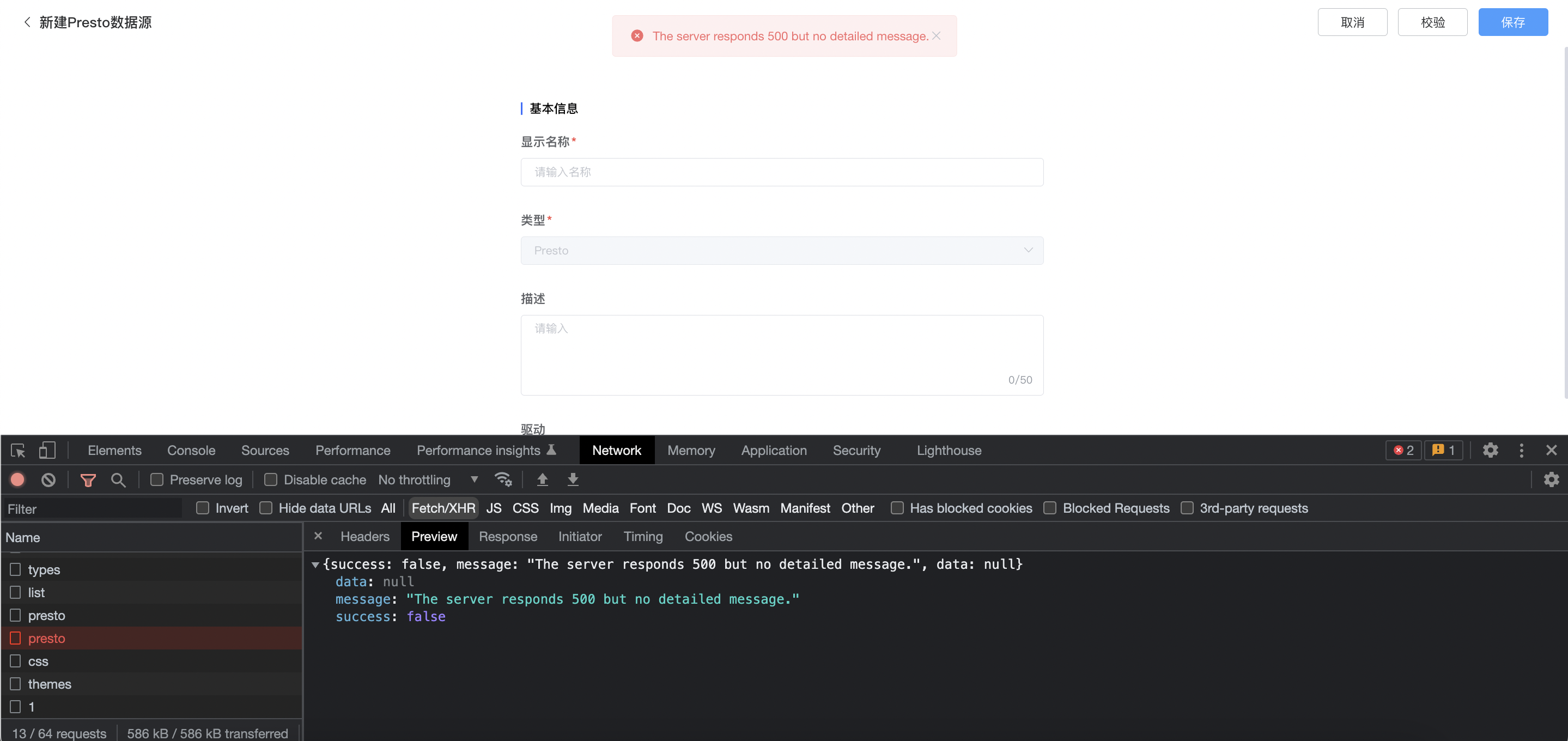1568x741 pixels.
Task: Open the No throttling dropdown
Action: (415, 480)
